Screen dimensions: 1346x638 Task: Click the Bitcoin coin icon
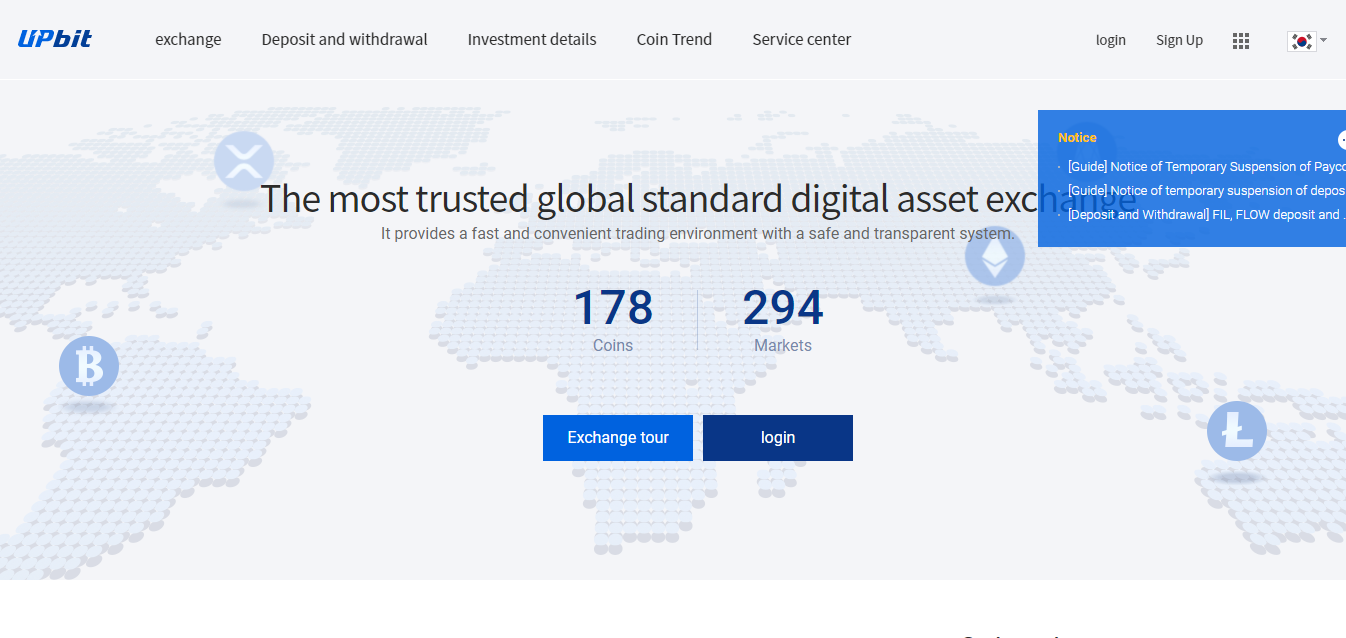89,366
